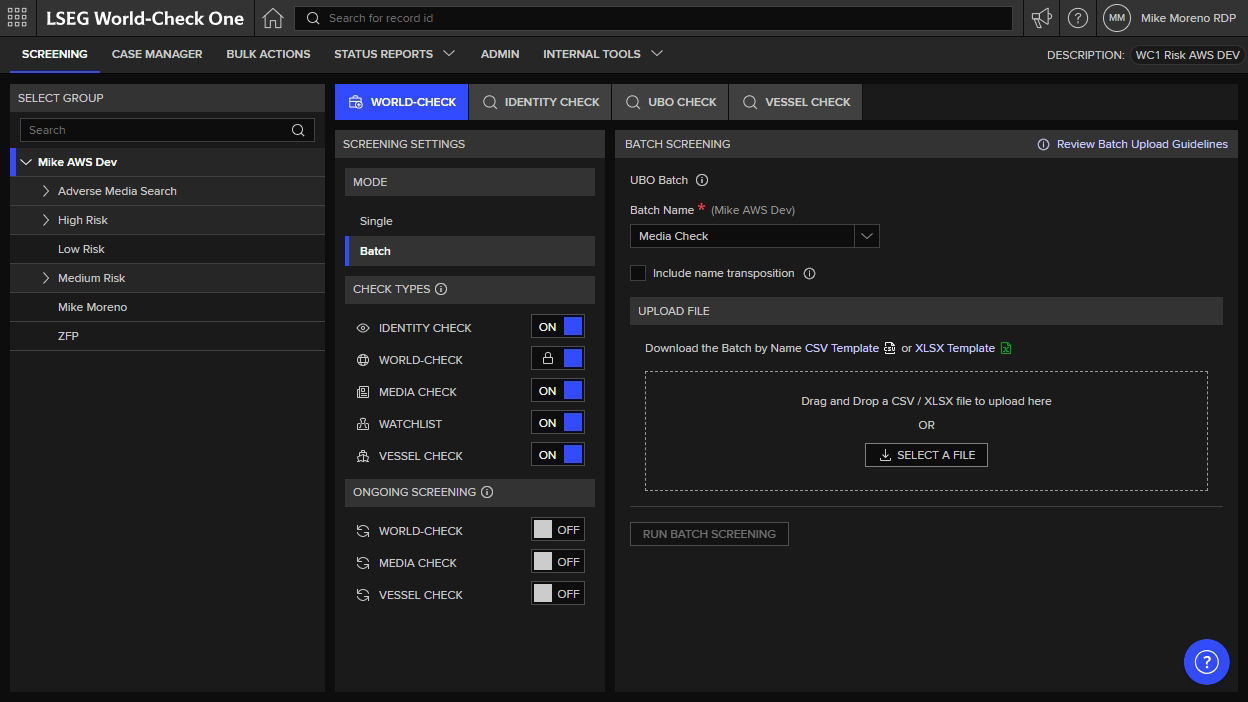Disable the Vessel Check toggle
The image size is (1248, 702).
pos(558,455)
